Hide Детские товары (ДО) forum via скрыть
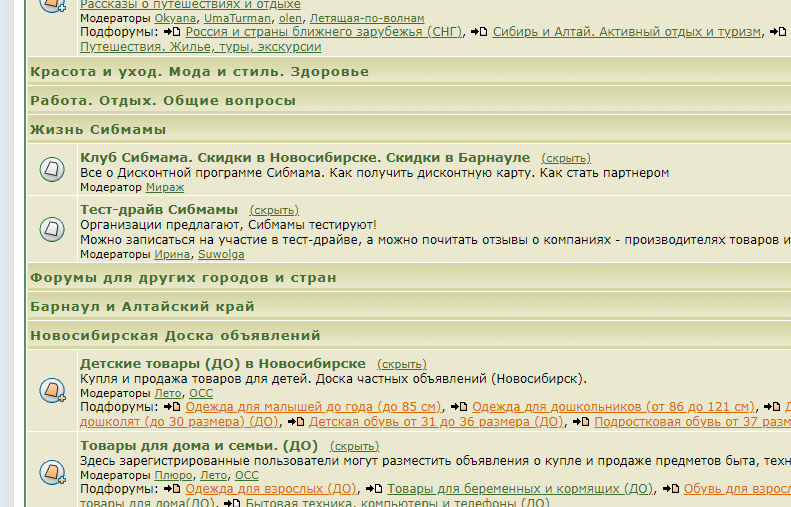The image size is (791, 507). tap(402, 364)
